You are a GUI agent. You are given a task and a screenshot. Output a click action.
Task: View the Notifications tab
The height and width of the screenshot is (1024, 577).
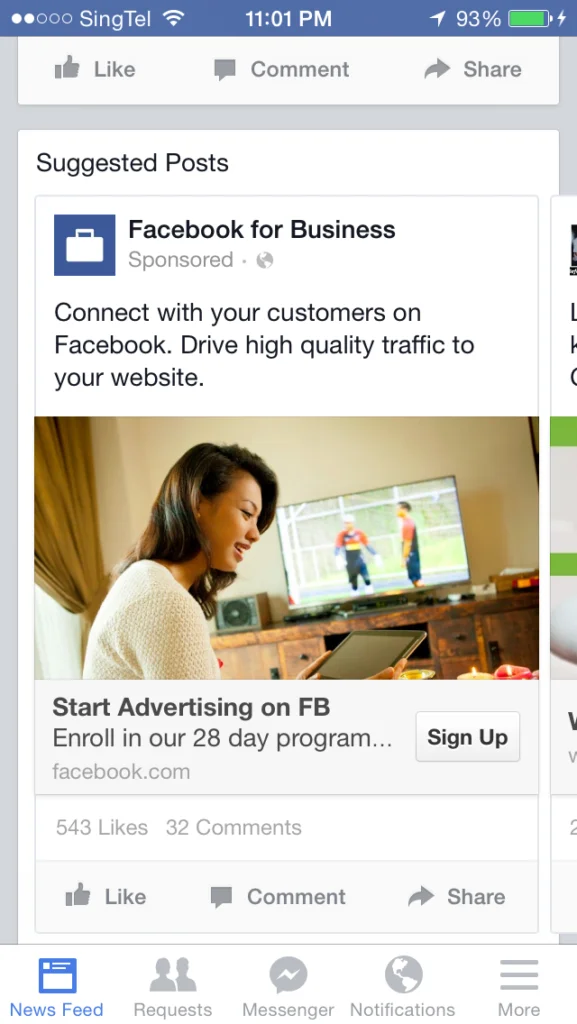coord(403,987)
